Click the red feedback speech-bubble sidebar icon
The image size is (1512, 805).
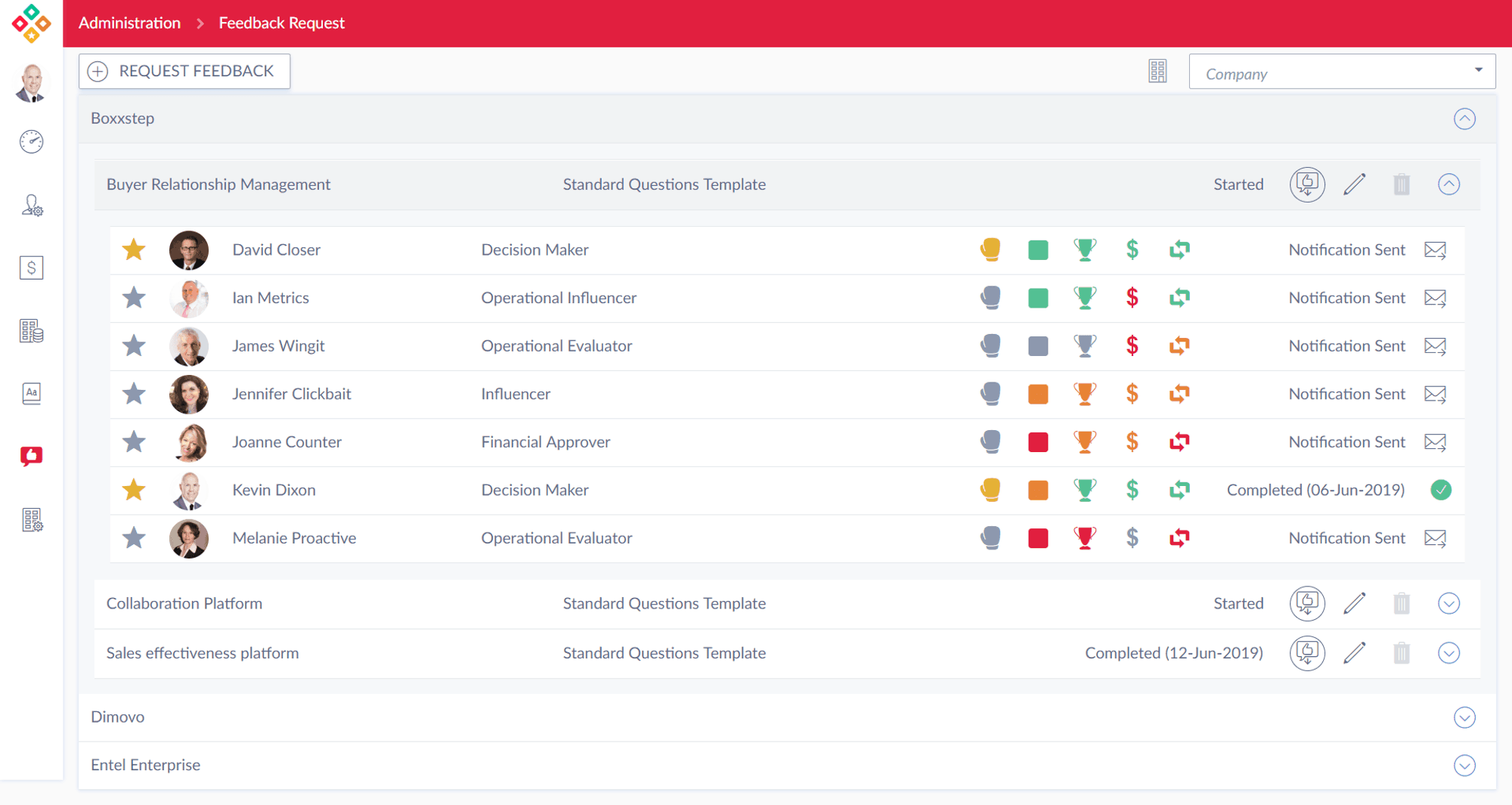(31, 456)
